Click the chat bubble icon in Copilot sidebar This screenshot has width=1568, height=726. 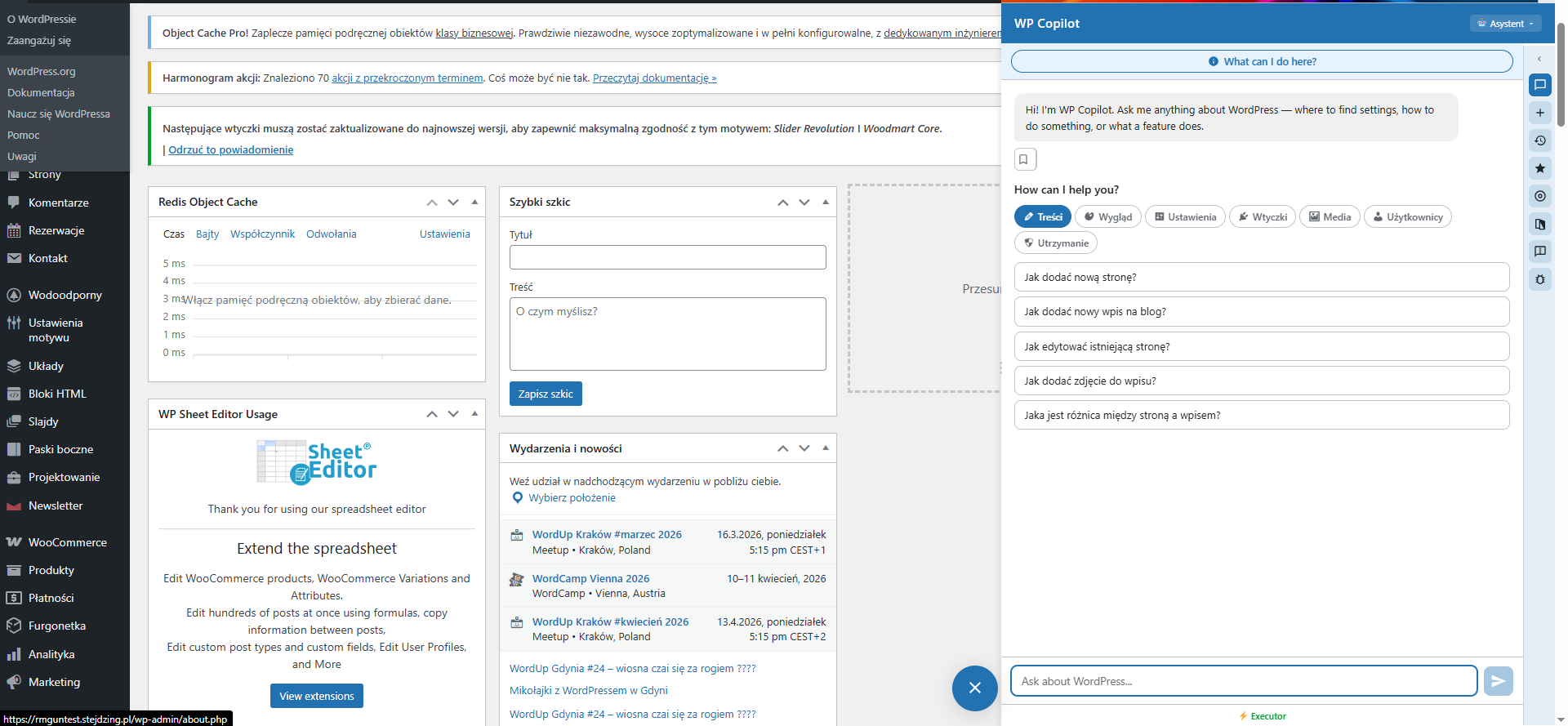[1539, 85]
